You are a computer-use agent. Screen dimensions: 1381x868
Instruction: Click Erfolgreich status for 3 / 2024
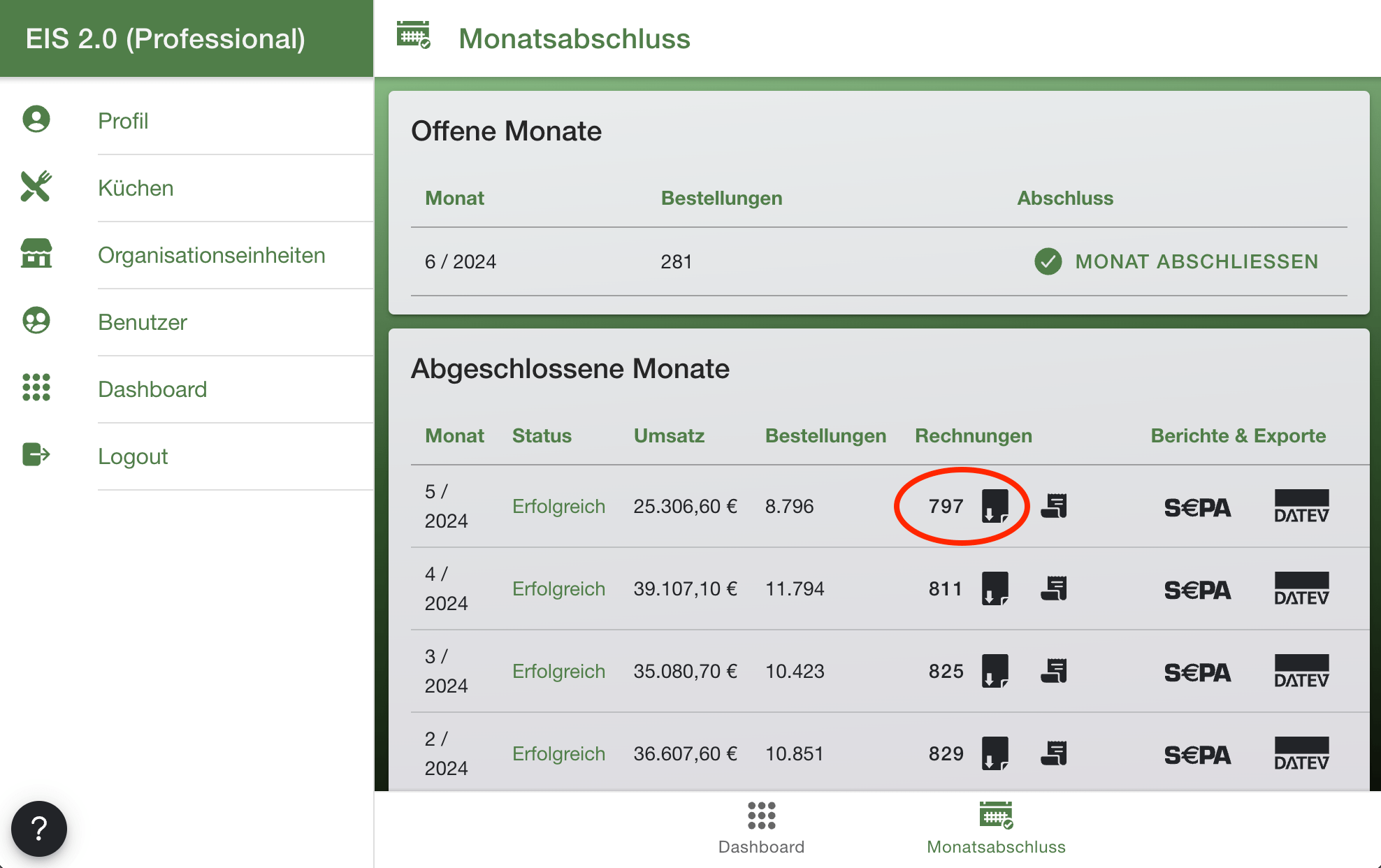point(558,671)
